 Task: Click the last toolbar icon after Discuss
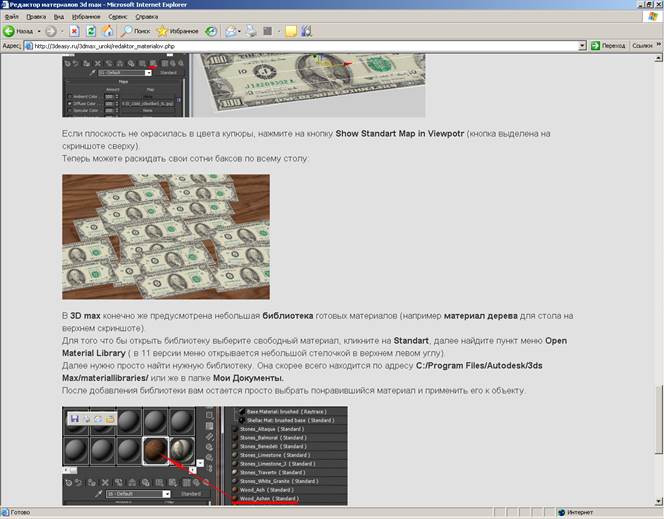click(x=307, y=31)
